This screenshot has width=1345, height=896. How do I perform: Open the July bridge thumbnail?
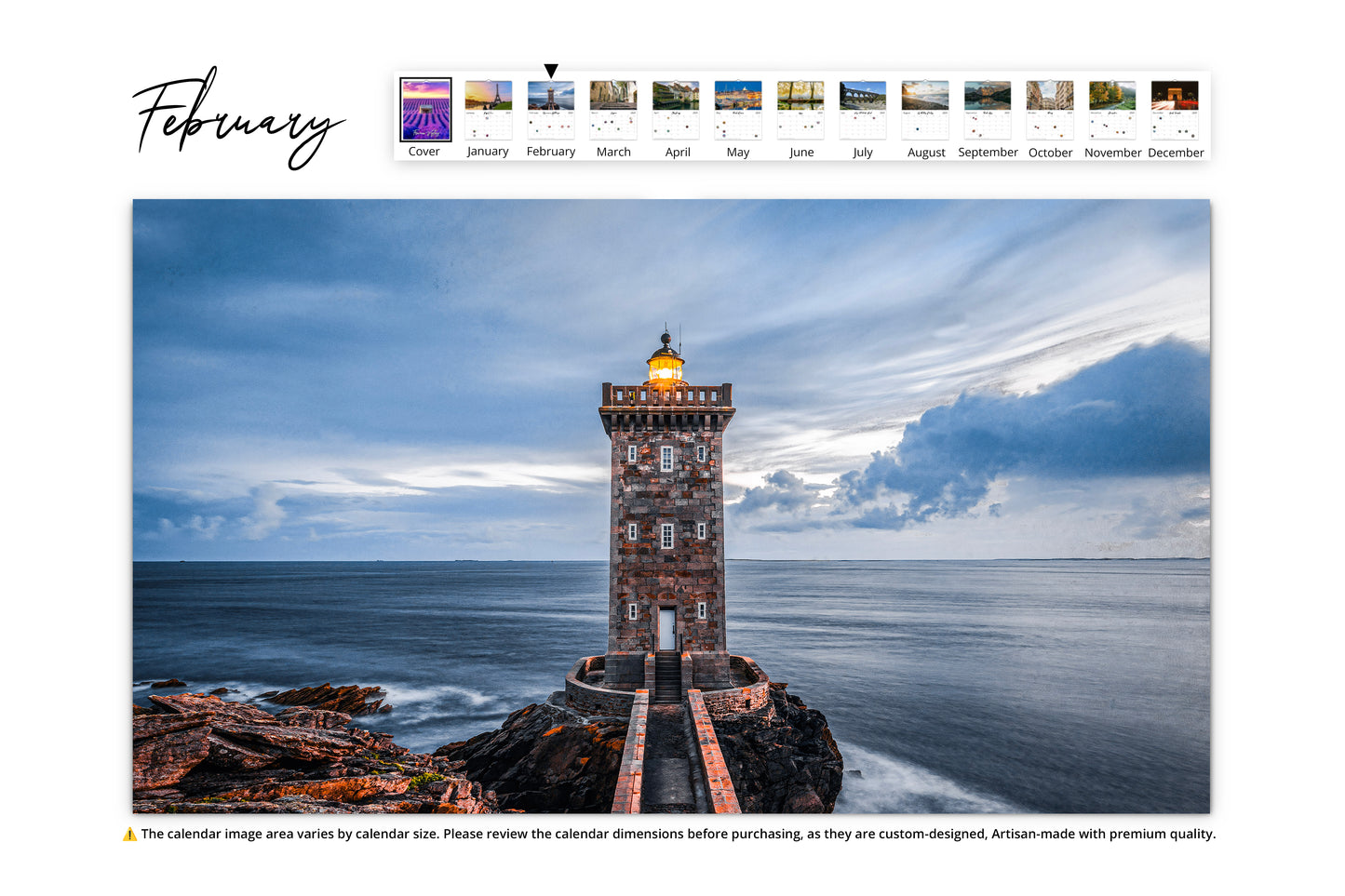[x=863, y=110]
